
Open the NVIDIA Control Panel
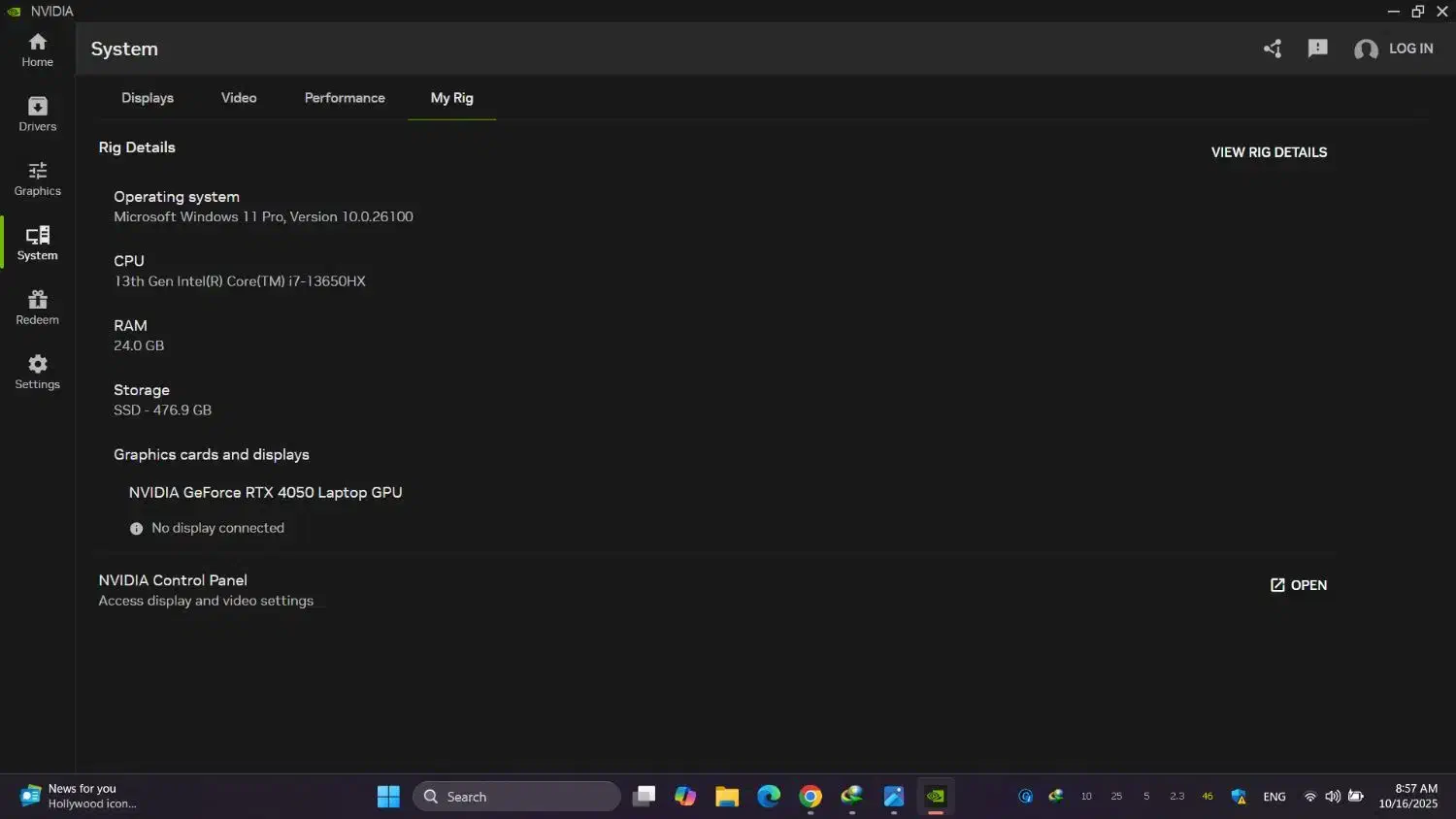pos(1298,585)
